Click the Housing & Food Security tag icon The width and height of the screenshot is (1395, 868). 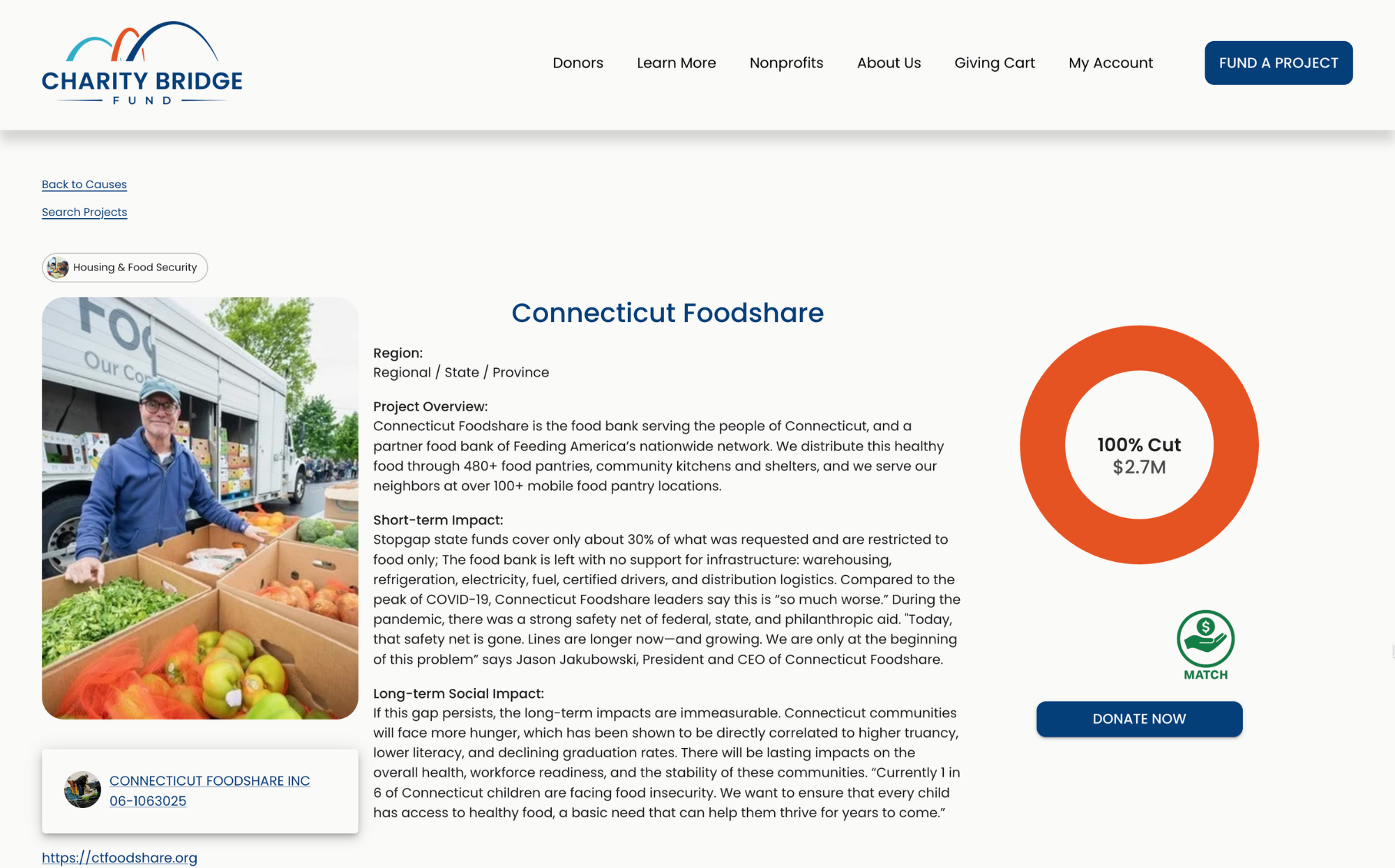pyautogui.click(x=58, y=268)
